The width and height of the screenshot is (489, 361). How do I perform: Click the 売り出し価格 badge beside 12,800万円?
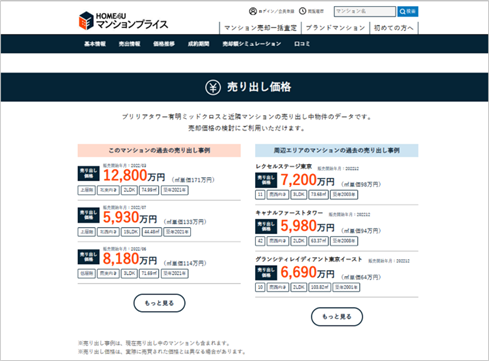pos(88,173)
